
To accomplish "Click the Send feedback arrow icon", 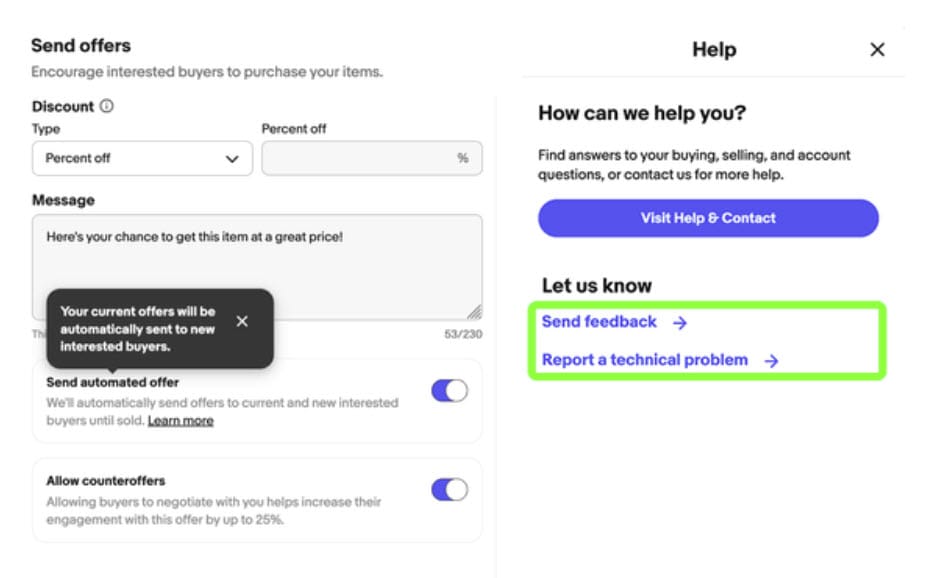I will [x=680, y=322].
